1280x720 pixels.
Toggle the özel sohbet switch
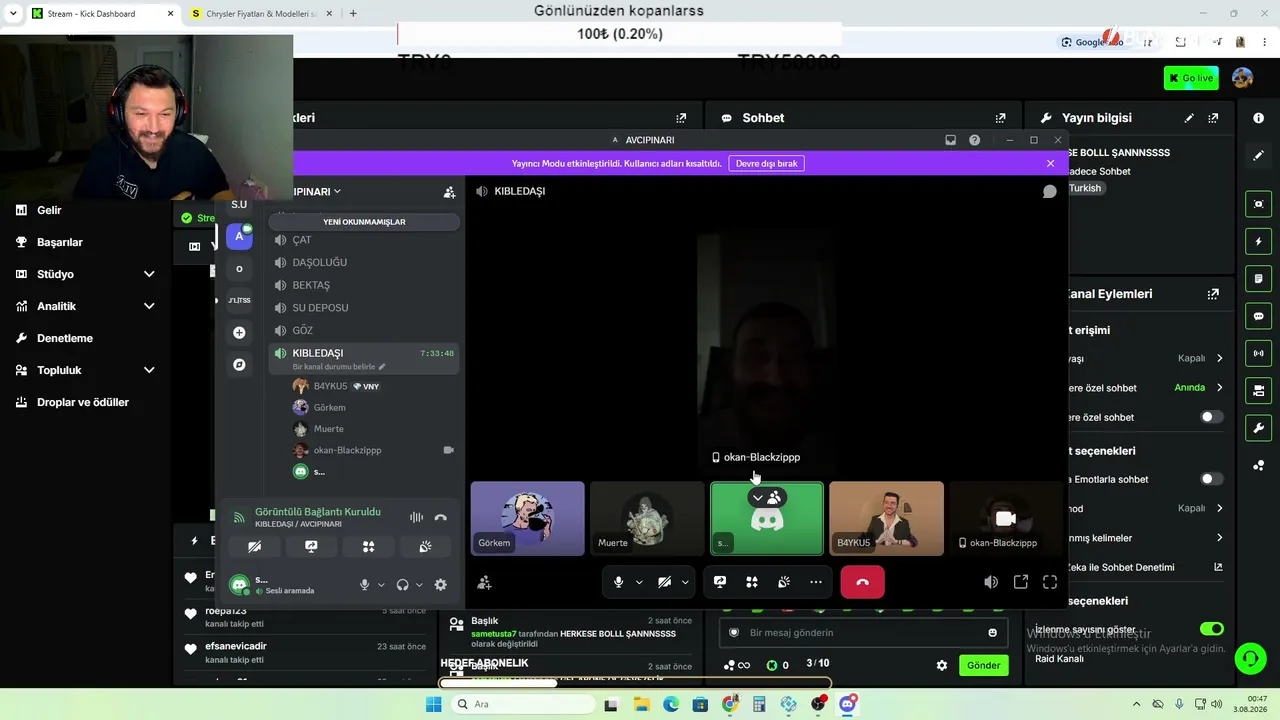tap(1211, 417)
